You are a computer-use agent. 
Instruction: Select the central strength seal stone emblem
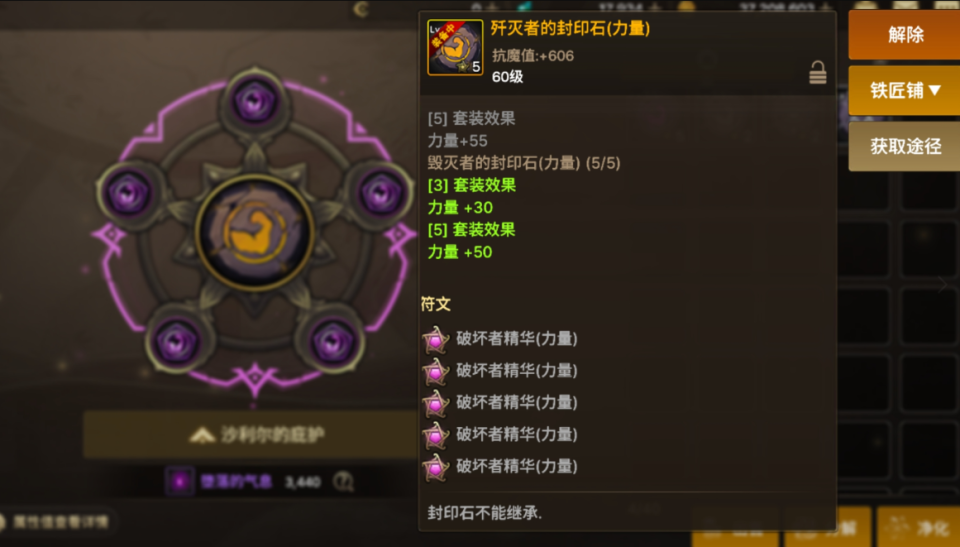tap(254, 233)
